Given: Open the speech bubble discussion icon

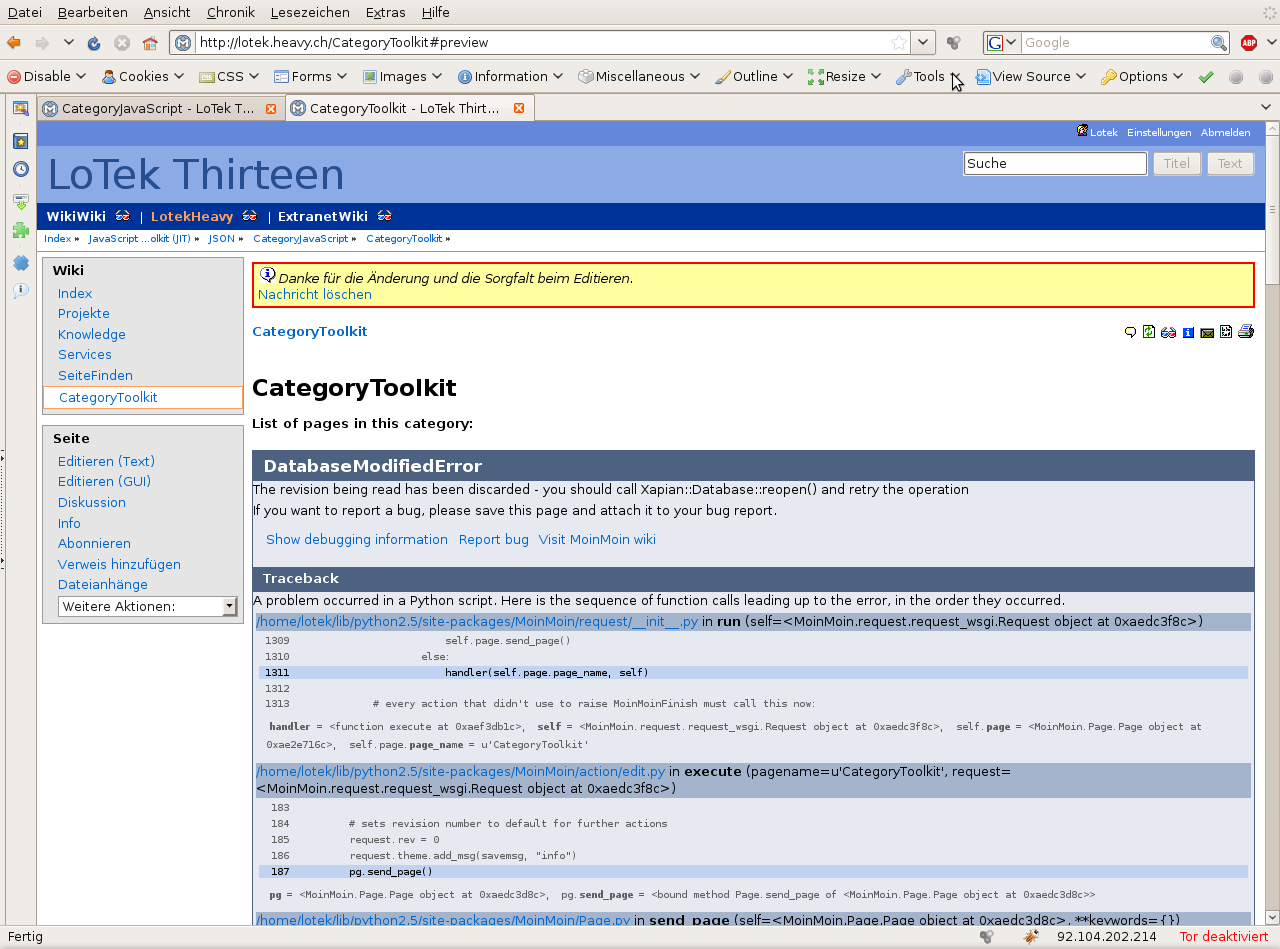Looking at the screenshot, I should [x=1131, y=332].
